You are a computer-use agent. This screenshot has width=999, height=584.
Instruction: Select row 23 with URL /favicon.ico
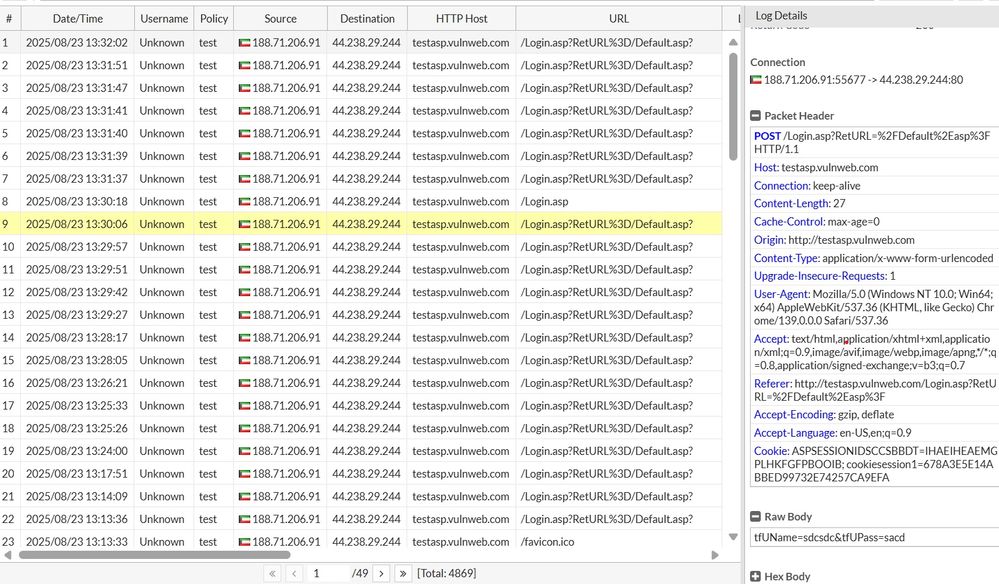(x=361, y=541)
